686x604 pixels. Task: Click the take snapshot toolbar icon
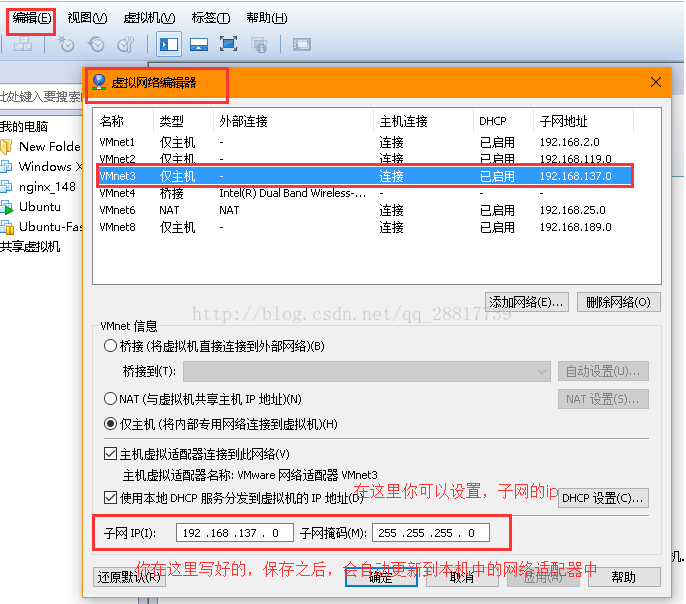pyautogui.click(x=66, y=44)
